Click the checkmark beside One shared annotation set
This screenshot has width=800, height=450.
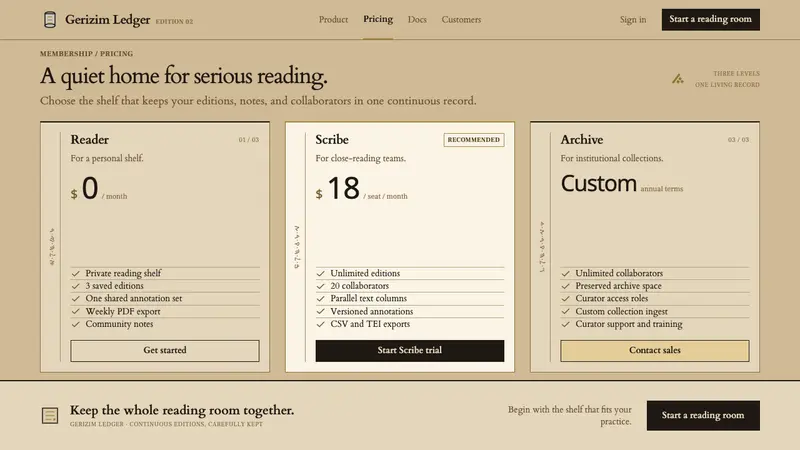[x=76, y=298]
